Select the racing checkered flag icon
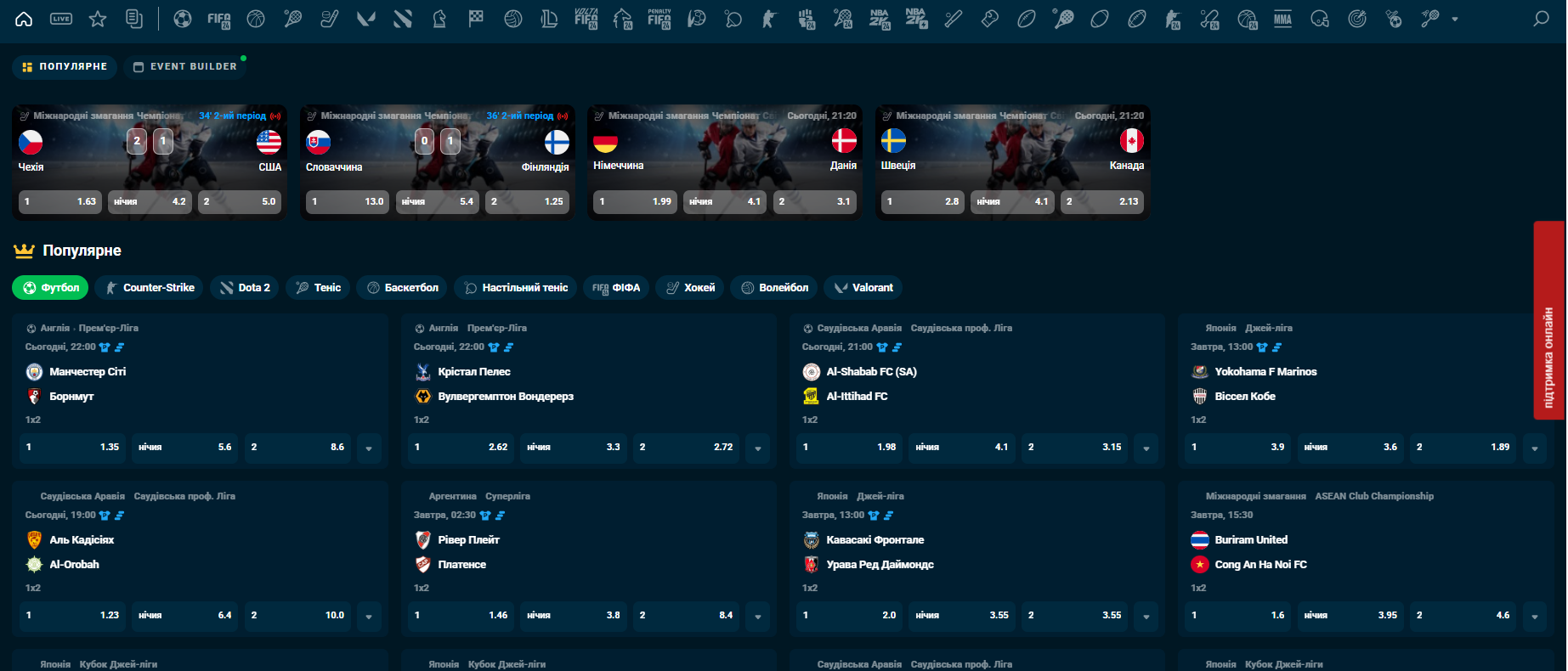This screenshot has width=1568, height=671. tap(476, 19)
